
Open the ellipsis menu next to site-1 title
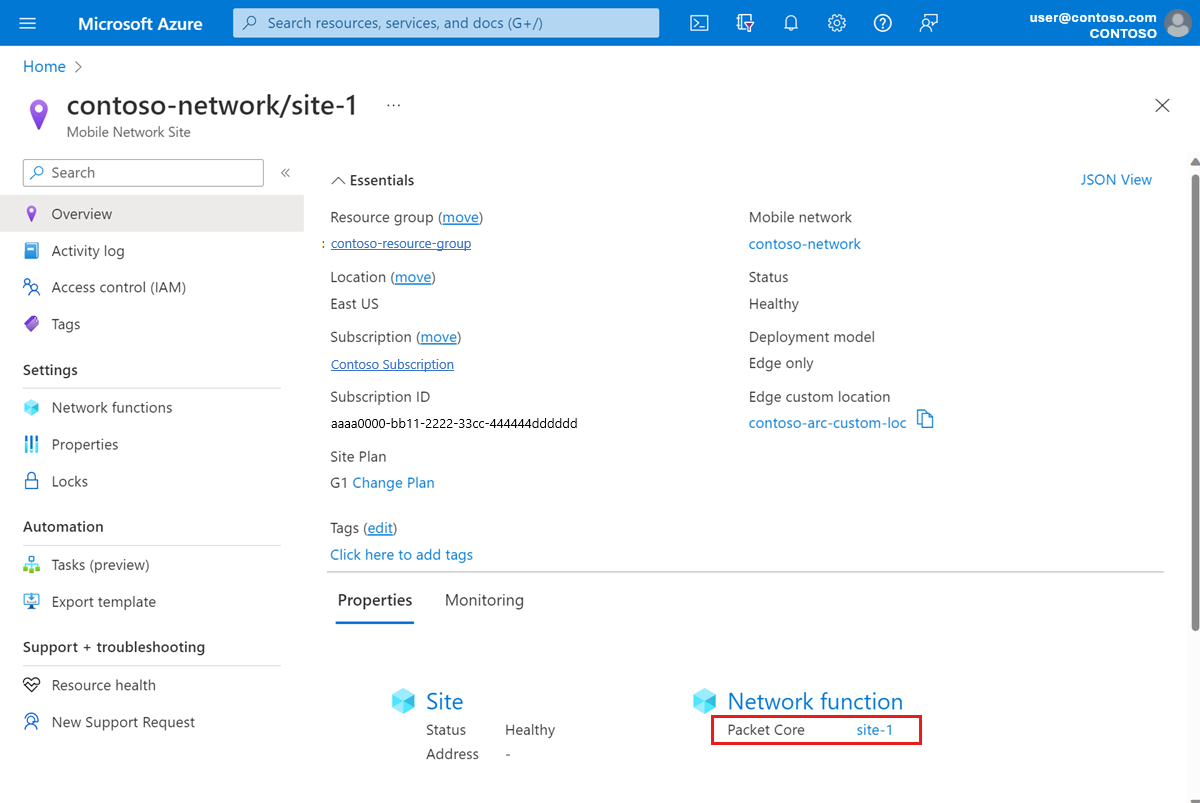[392, 103]
